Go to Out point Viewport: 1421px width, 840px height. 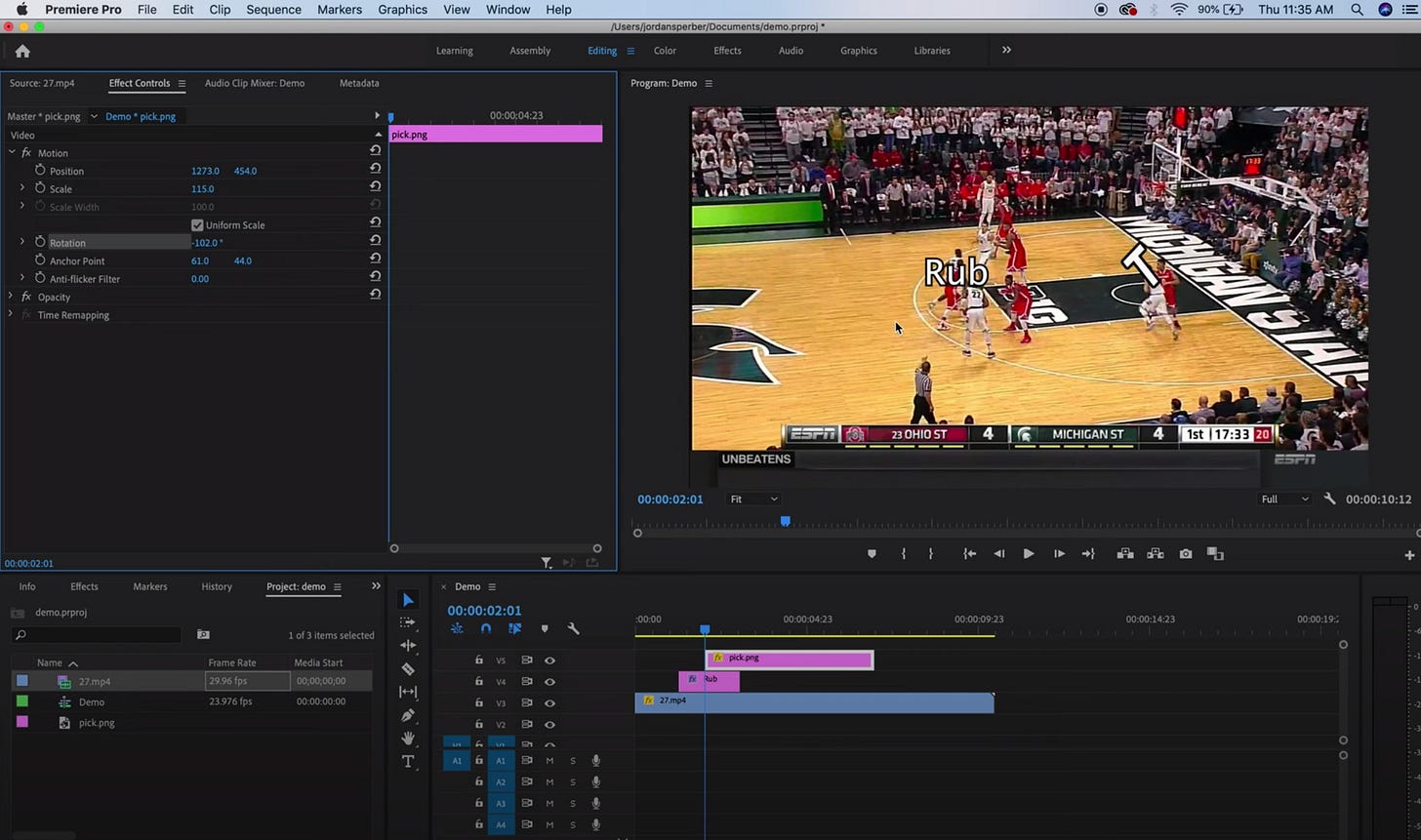pyautogui.click(x=1088, y=553)
